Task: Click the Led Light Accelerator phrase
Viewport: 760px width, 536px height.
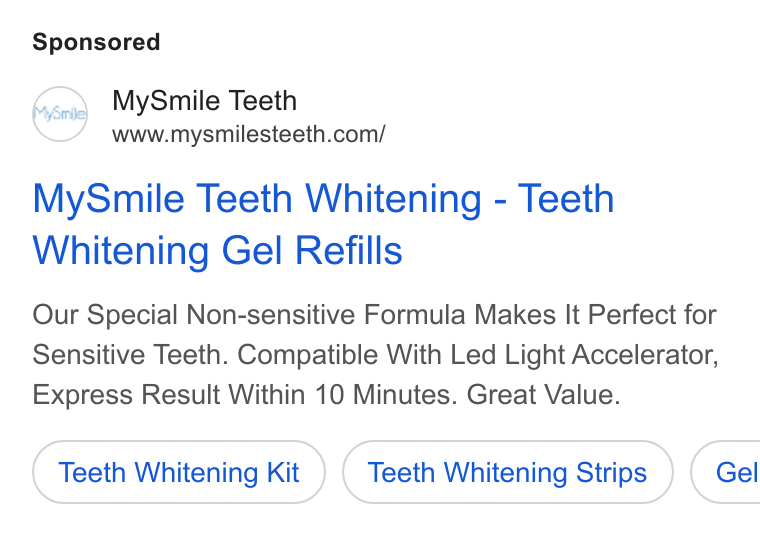Action: (585, 355)
